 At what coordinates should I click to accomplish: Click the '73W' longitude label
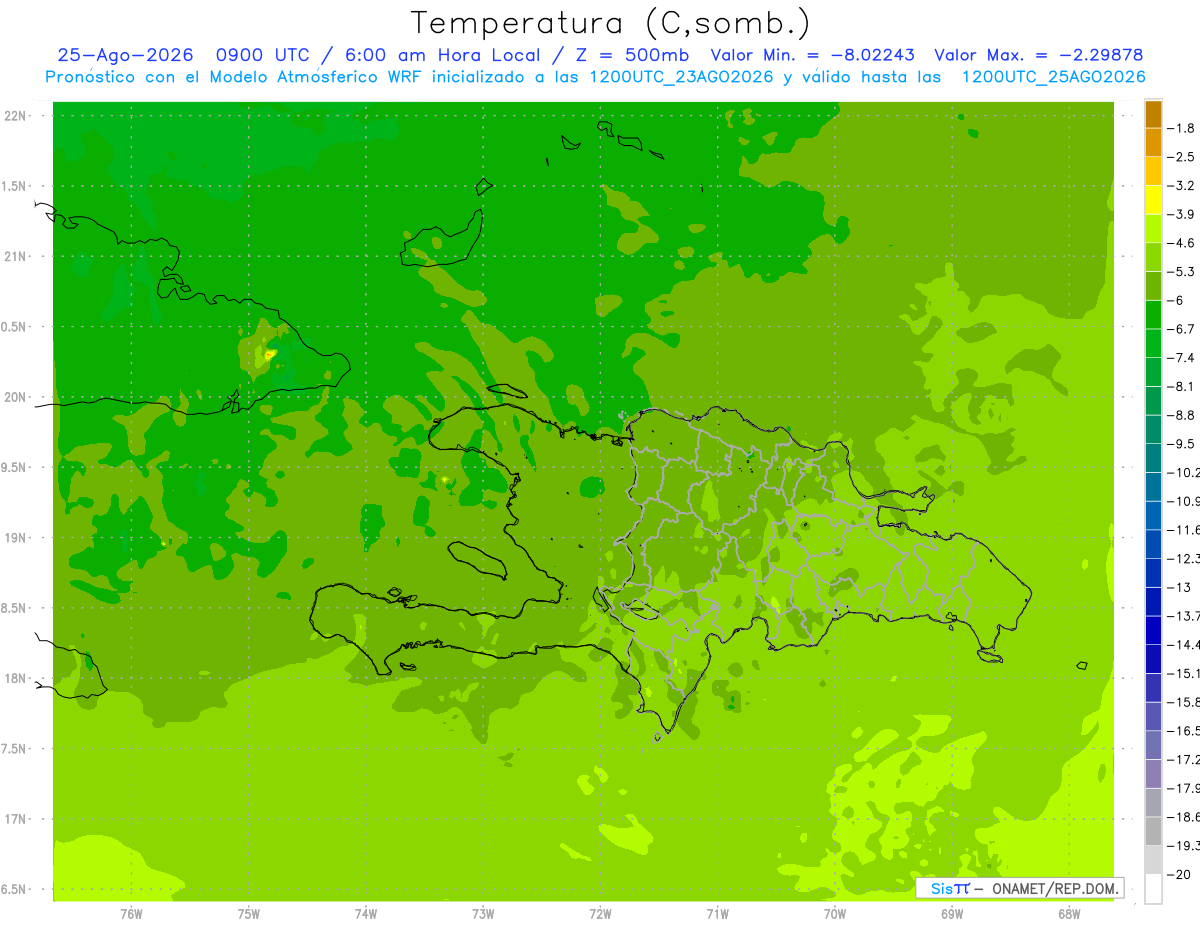[x=483, y=913]
